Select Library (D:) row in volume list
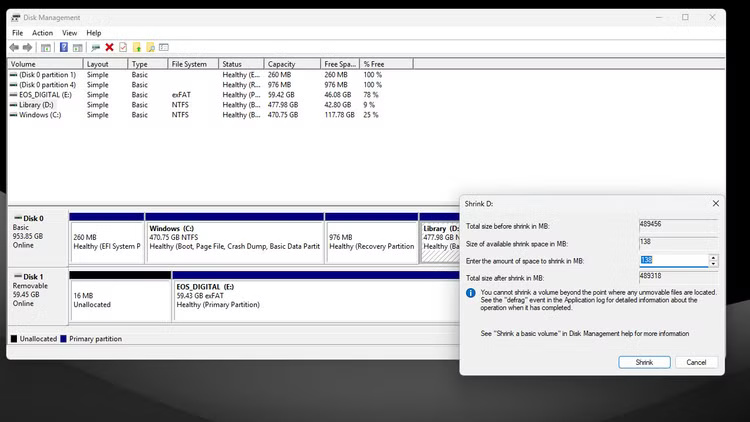The image size is (750, 422). click(x=40, y=105)
